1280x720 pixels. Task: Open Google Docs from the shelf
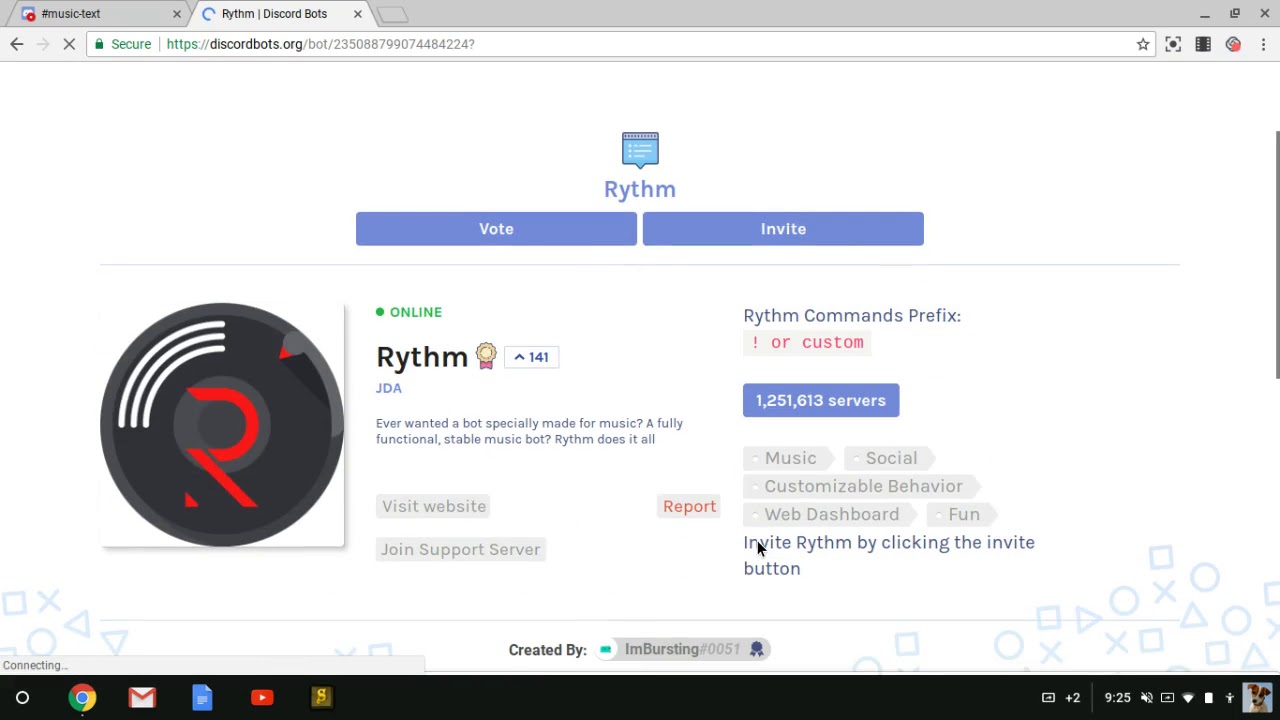(202, 698)
